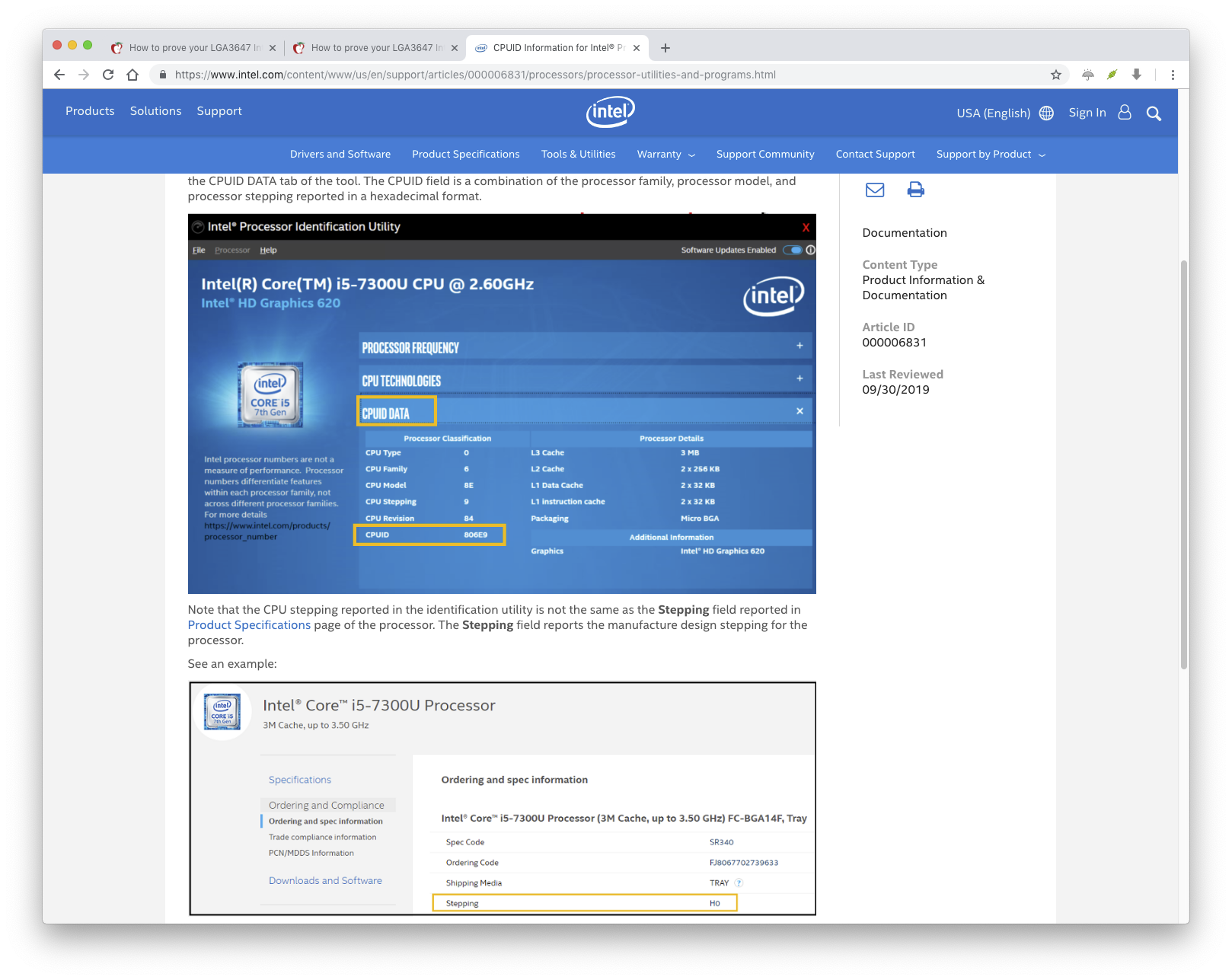Open Contact Support
The height and width of the screenshot is (980, 1232).
pyautogui.click(x=876, y=154)
